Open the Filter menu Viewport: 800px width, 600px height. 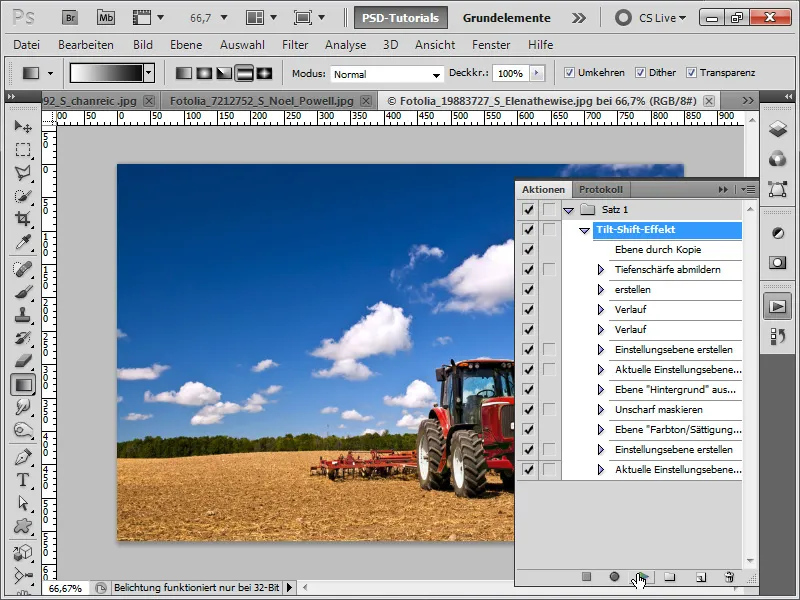(295, 45)
